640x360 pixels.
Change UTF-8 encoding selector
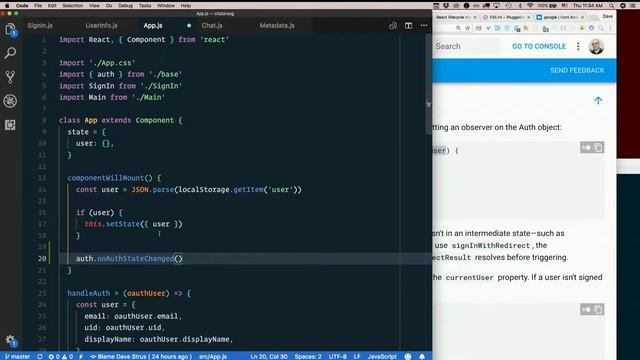coord(338,356)
